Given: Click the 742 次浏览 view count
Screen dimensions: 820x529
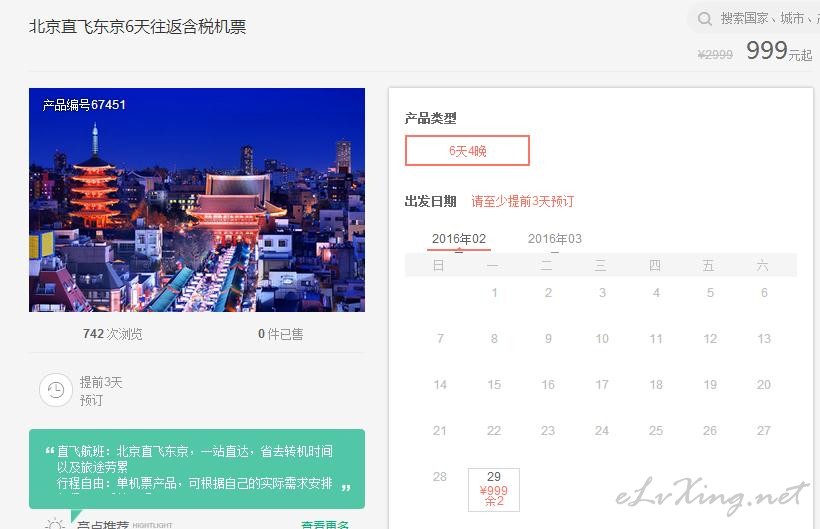Looking at the screenshot, I should (112, 334).
